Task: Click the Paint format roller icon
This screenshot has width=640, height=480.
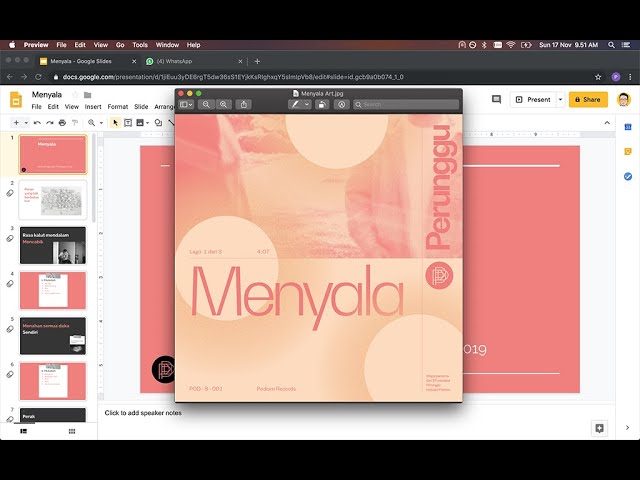Action: (75, 122)
